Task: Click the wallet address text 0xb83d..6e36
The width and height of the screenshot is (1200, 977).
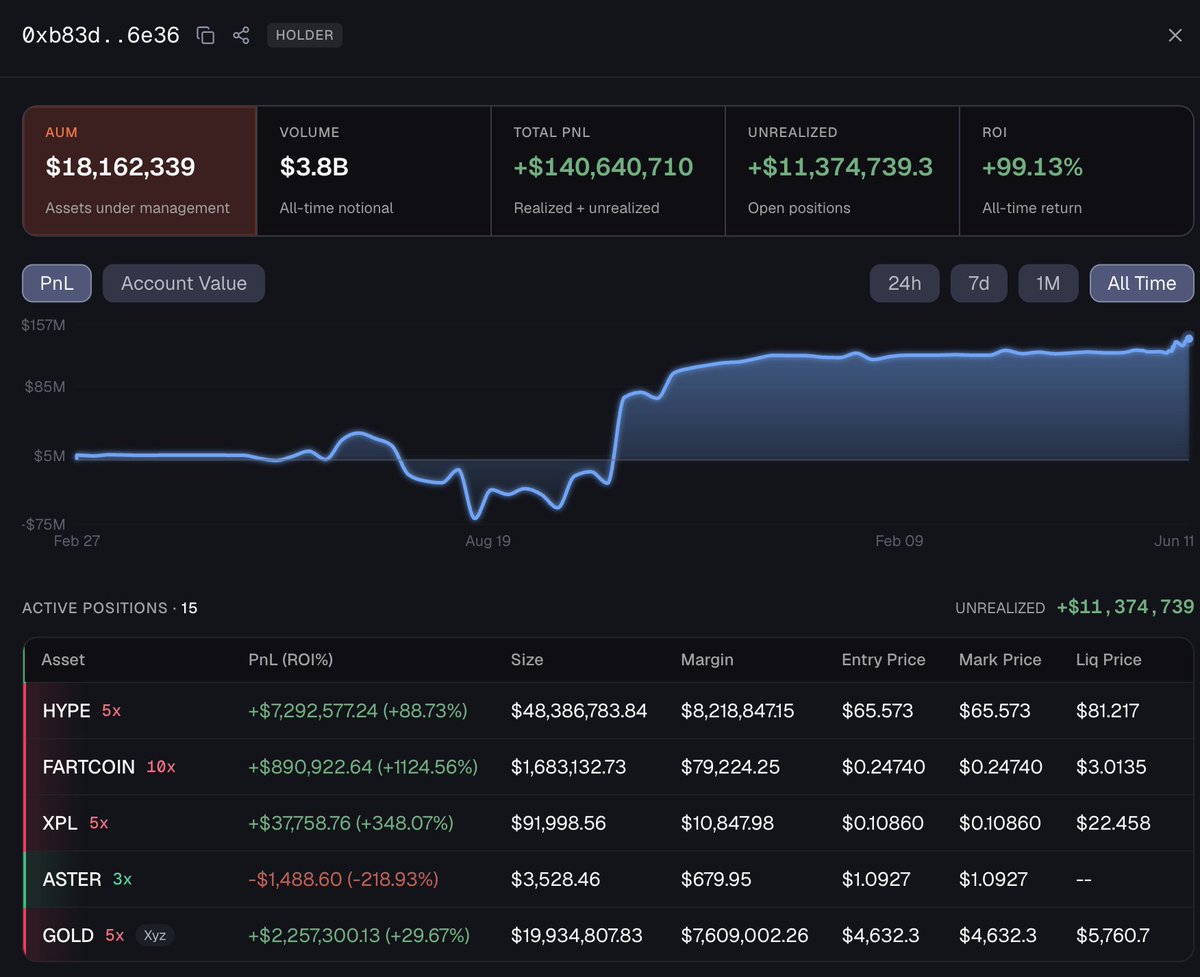Action: click(101, 35)
